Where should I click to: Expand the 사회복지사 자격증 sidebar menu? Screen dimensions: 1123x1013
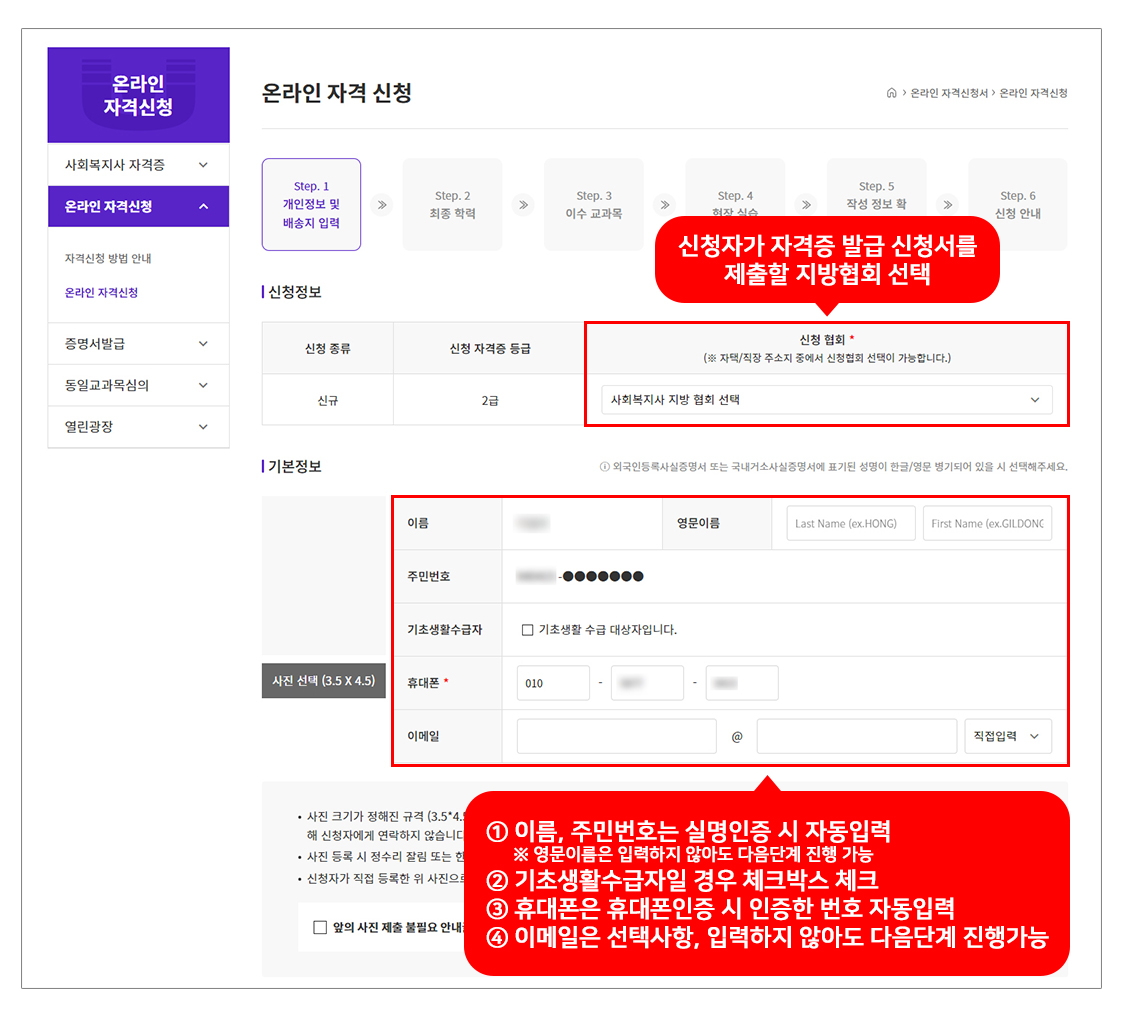138,165
